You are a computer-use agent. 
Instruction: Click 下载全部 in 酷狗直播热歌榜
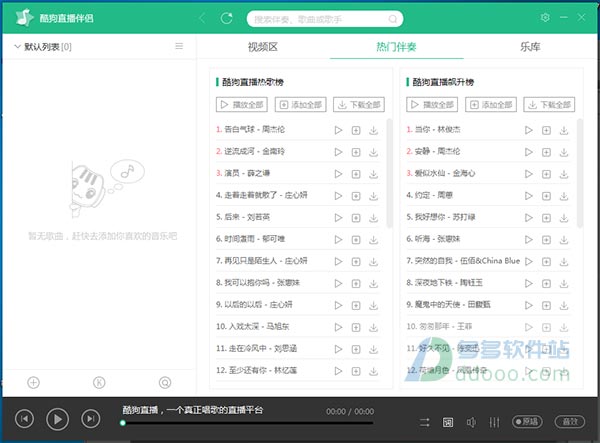point(359,104)
